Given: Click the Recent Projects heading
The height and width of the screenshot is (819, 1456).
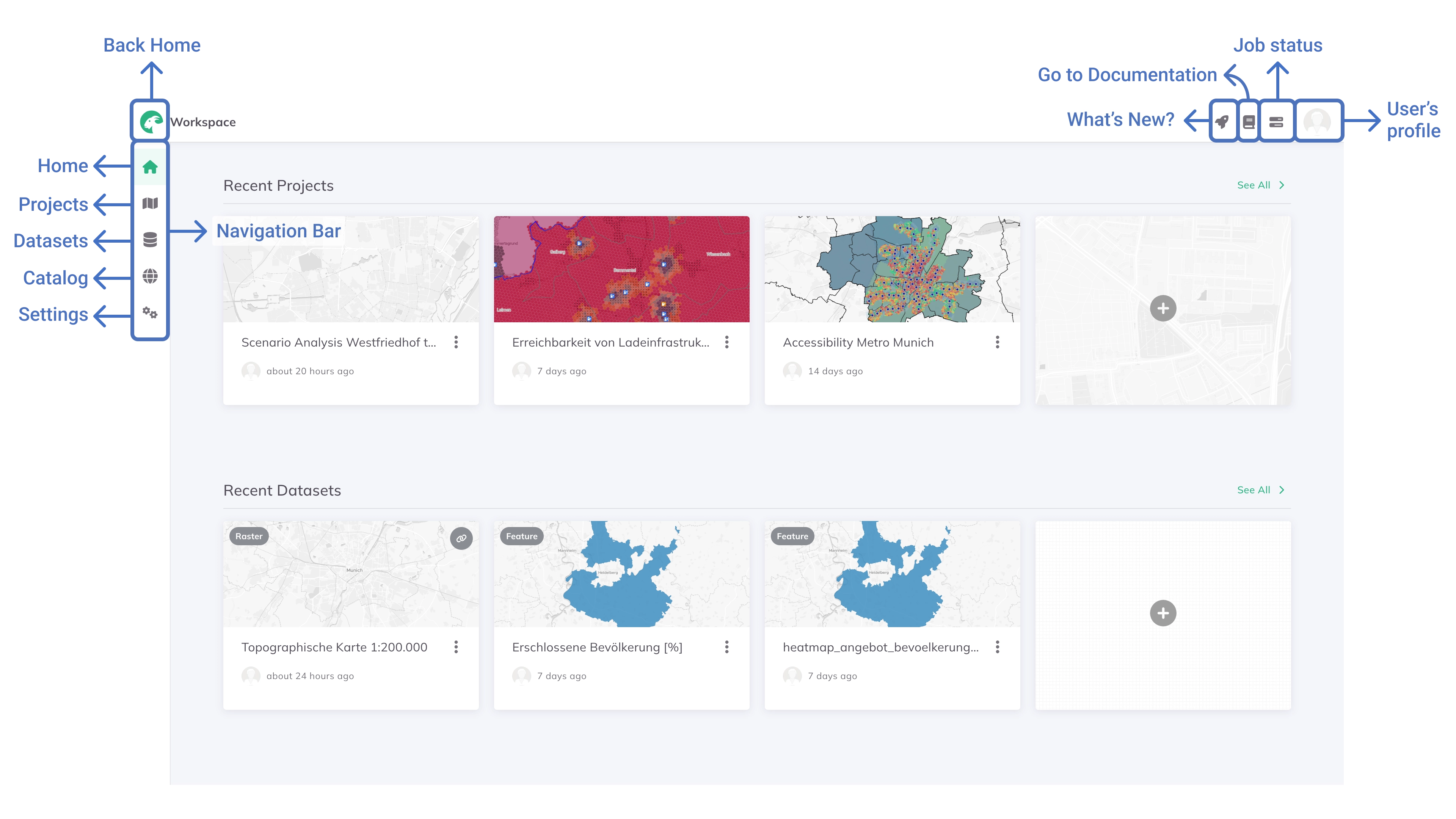Looking at the screenshot, I should (278, 186).
